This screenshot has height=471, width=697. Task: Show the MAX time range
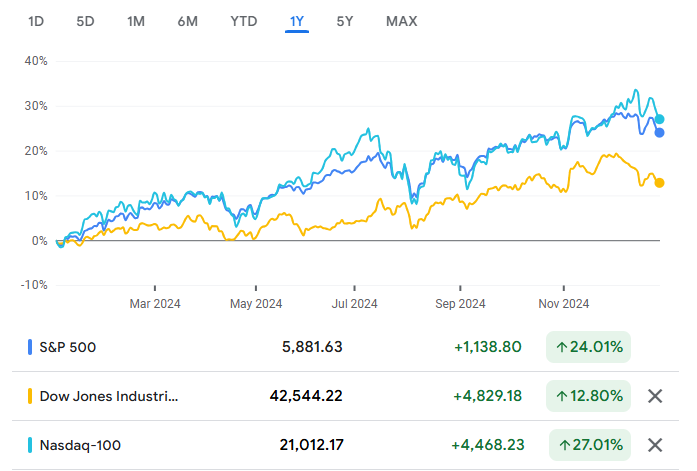tap(401, 21)
